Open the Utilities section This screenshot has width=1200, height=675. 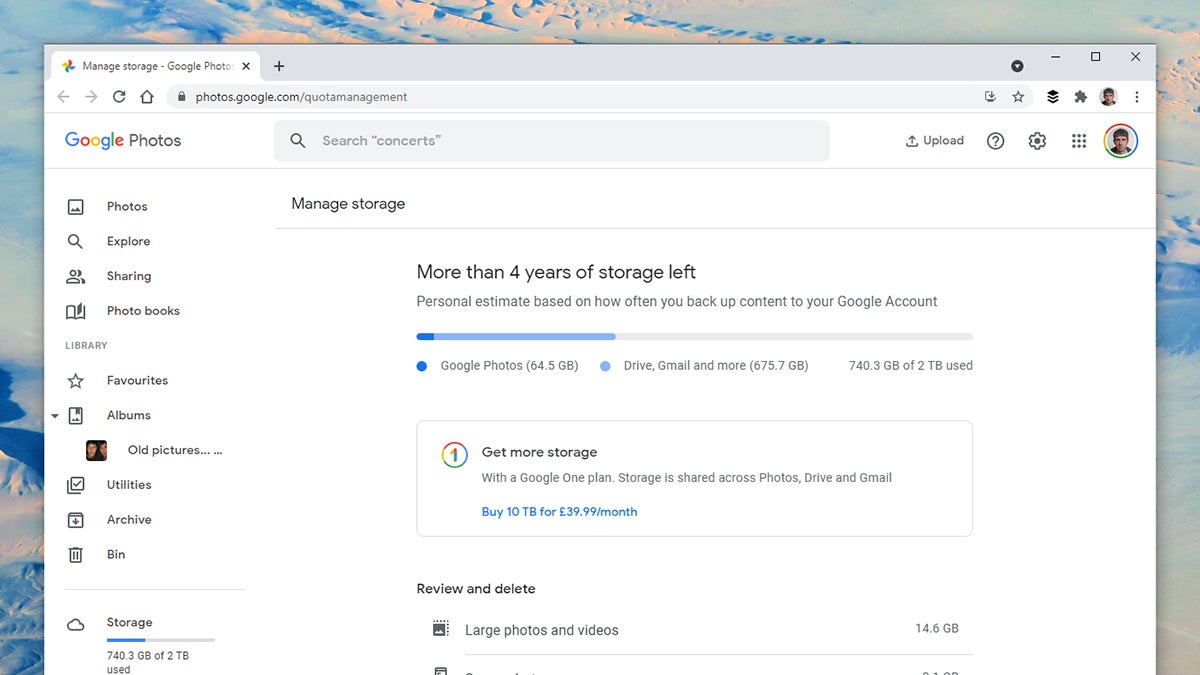(x=130, y=484)
